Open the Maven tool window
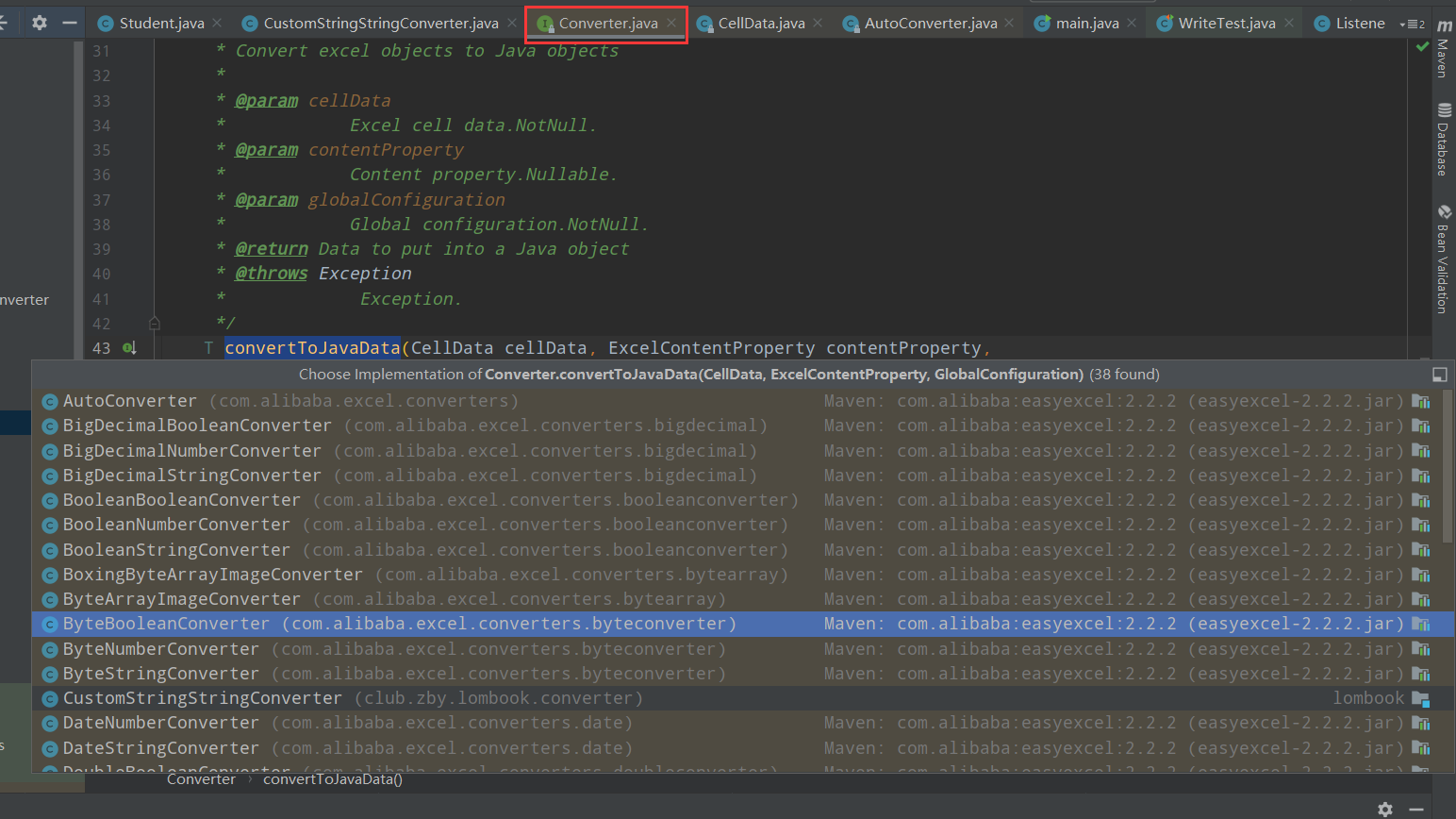The image size is (1456, 819). tap(1443, 49)
